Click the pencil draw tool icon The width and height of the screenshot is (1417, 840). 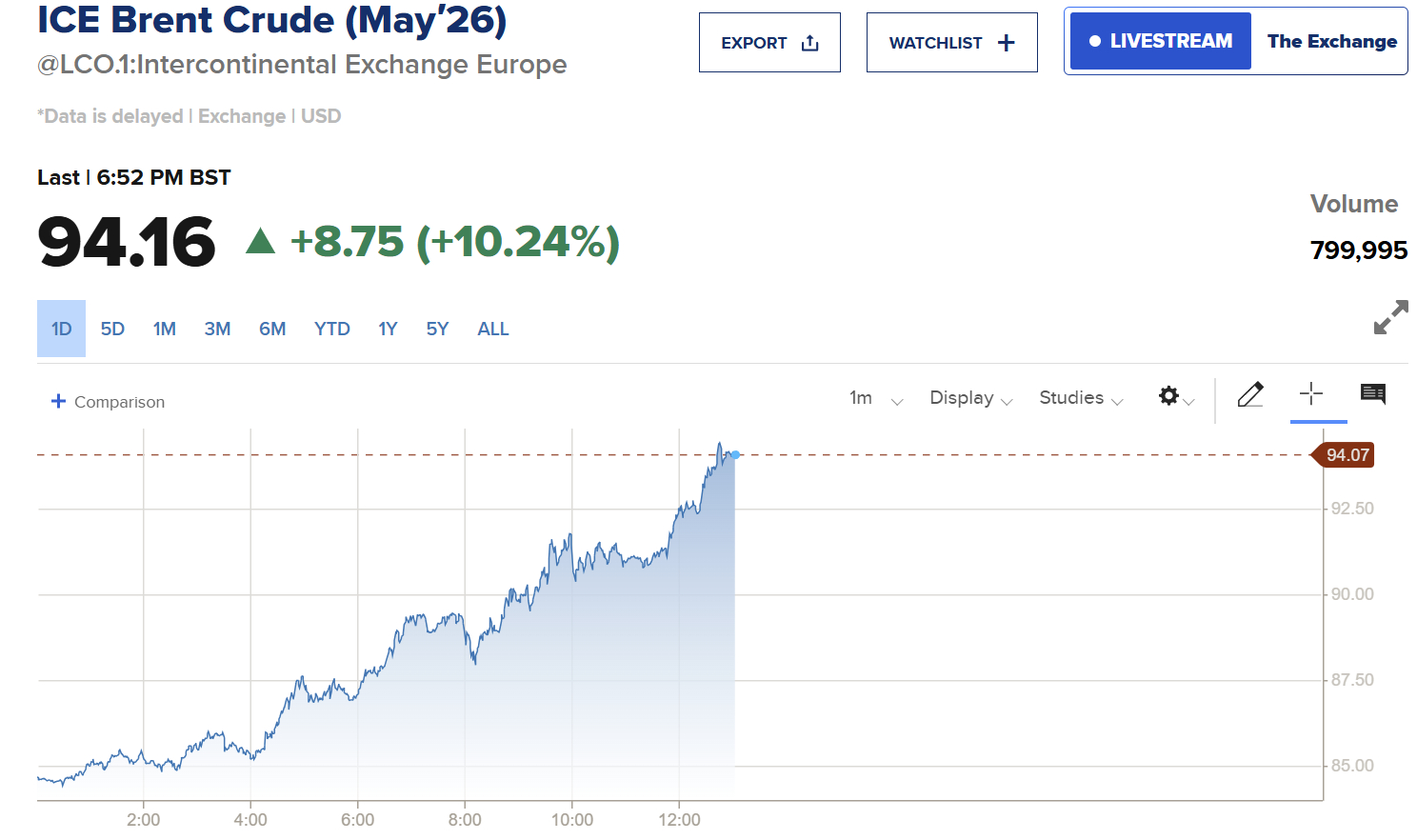pos(1250,394)
